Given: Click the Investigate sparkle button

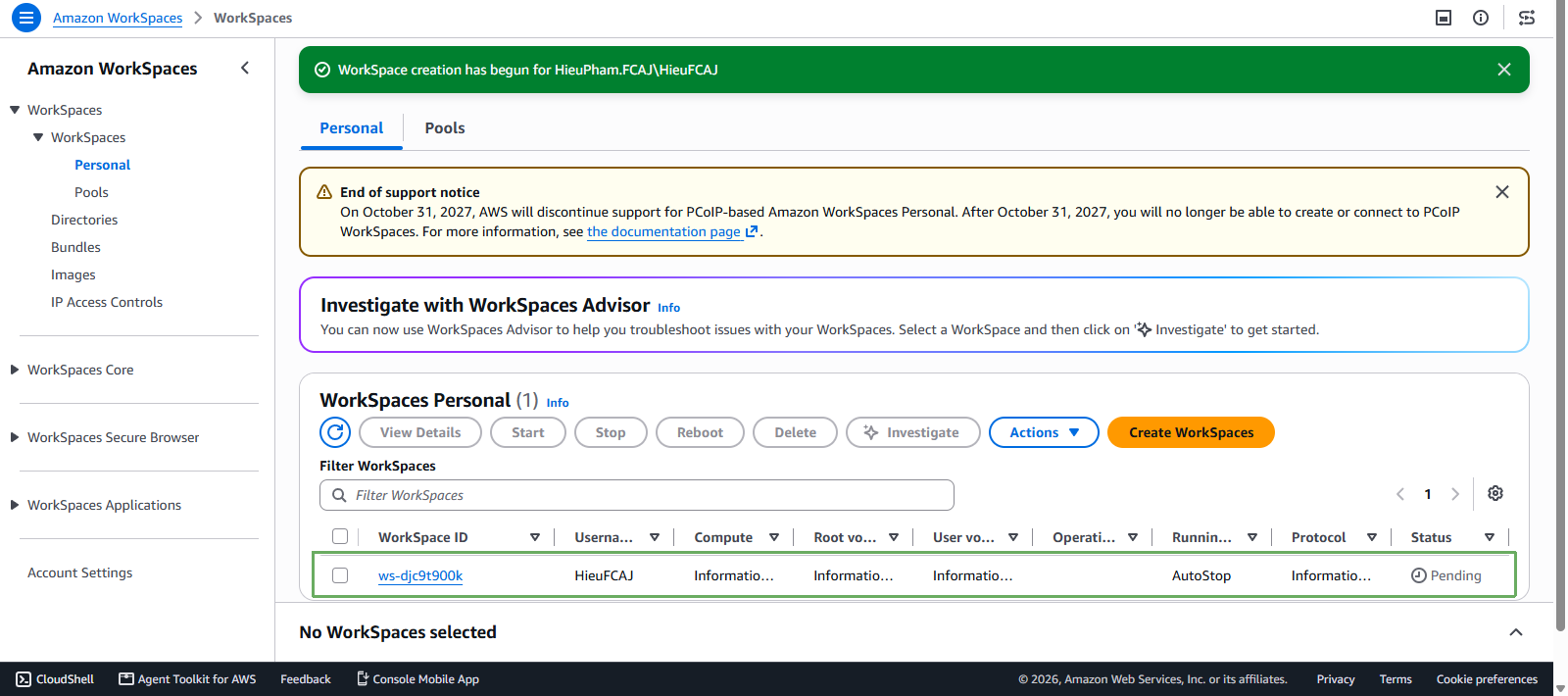Looking at the screenshot, I should 913,432.
